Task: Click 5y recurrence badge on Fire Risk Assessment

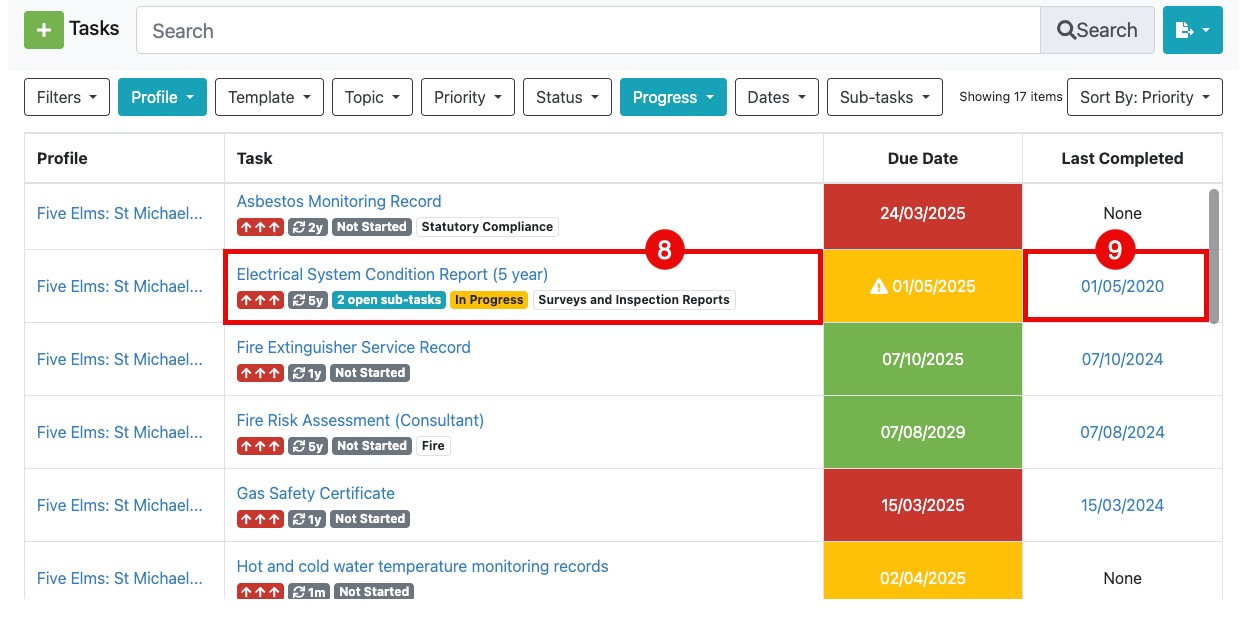Action: [x=308, y=446]
